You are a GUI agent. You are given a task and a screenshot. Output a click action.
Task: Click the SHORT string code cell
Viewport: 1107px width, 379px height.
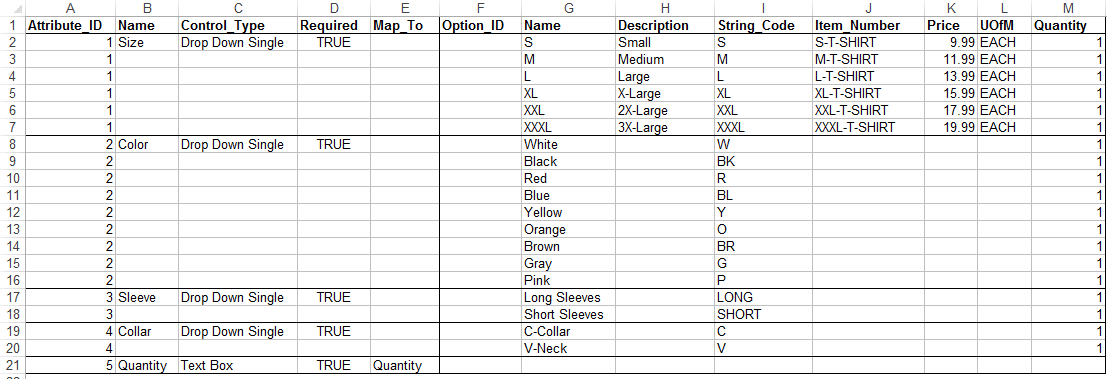762,314
